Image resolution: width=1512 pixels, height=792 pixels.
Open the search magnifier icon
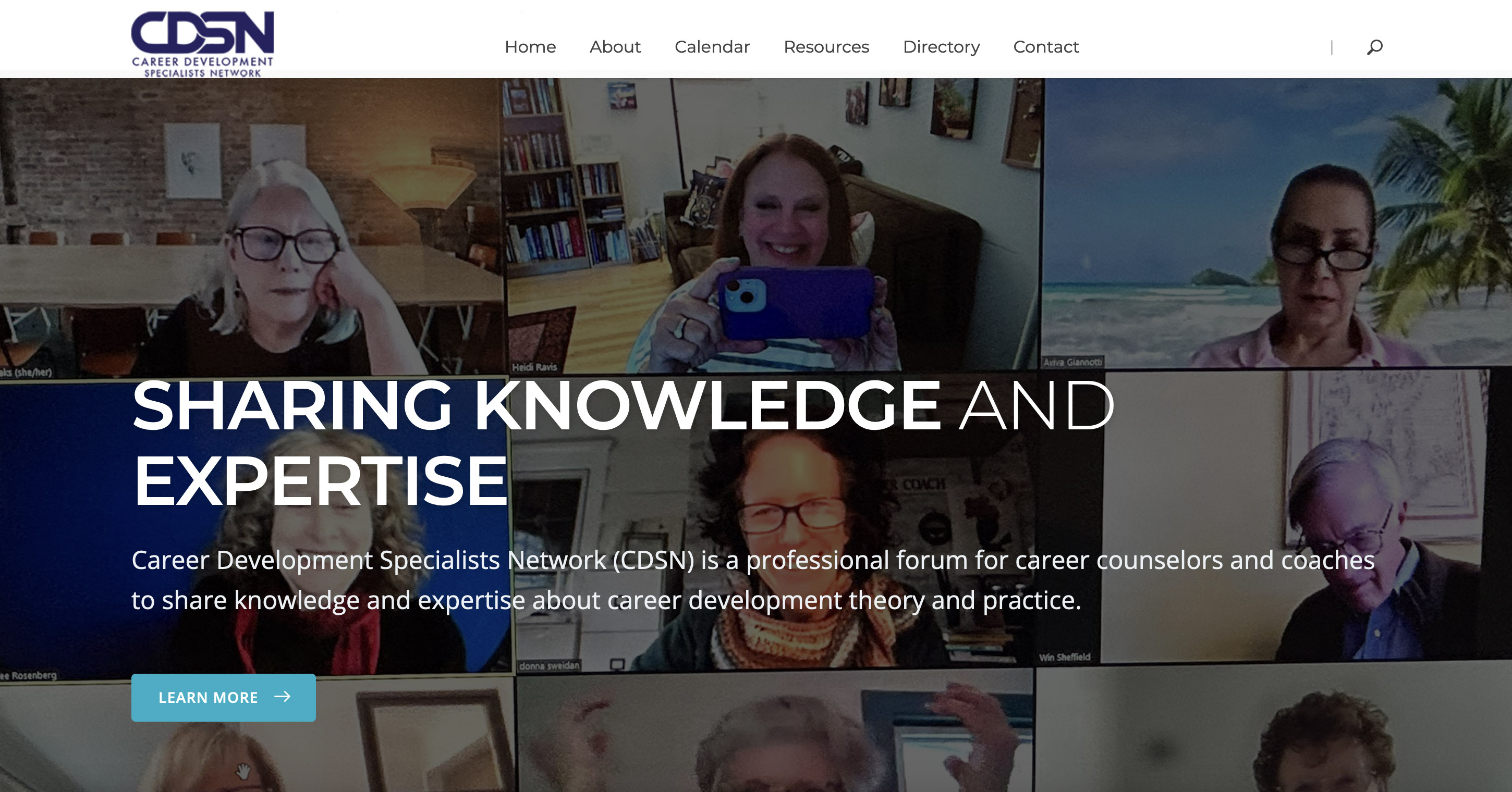1375,47
